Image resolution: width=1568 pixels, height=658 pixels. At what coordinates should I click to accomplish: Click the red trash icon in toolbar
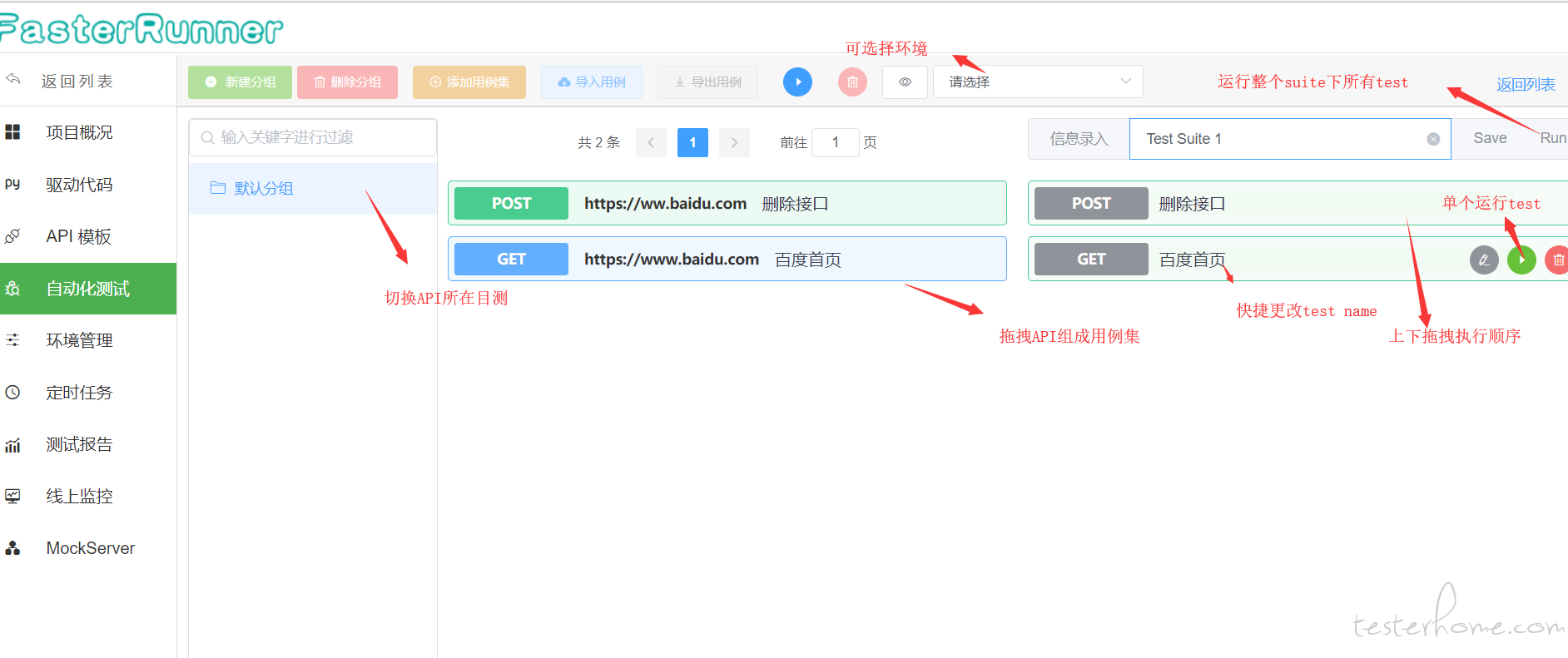click(851, 82)
